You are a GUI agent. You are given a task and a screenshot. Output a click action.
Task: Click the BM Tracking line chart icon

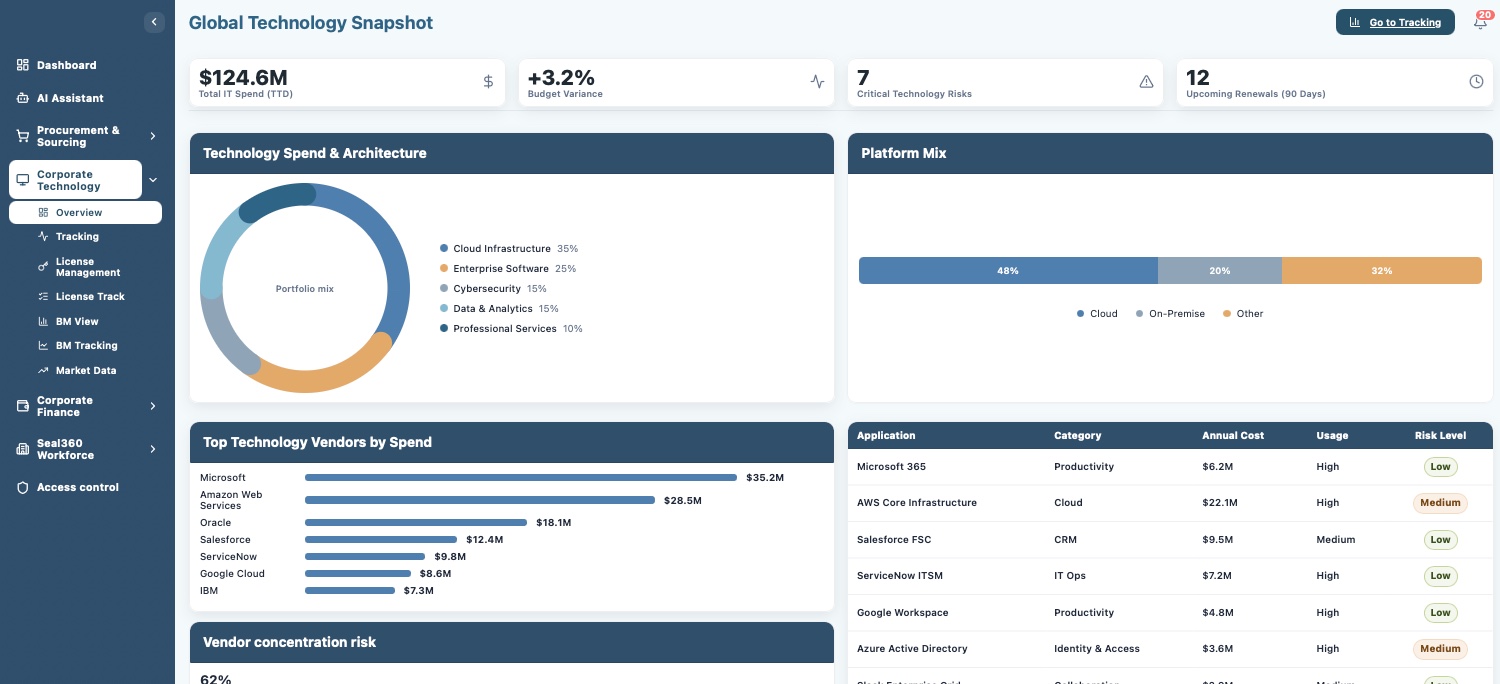[43, 346]
